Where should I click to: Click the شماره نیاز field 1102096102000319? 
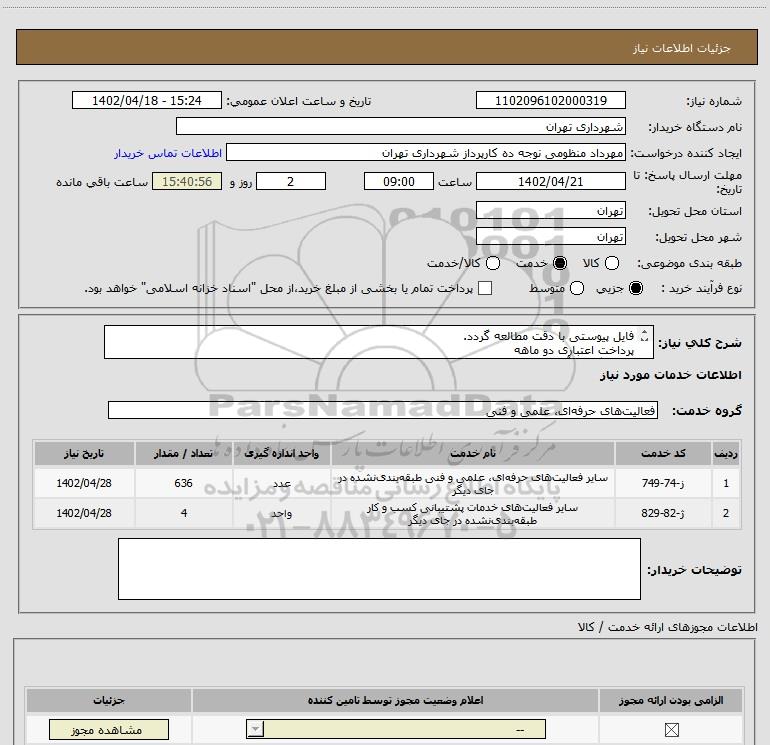point(550,100)
